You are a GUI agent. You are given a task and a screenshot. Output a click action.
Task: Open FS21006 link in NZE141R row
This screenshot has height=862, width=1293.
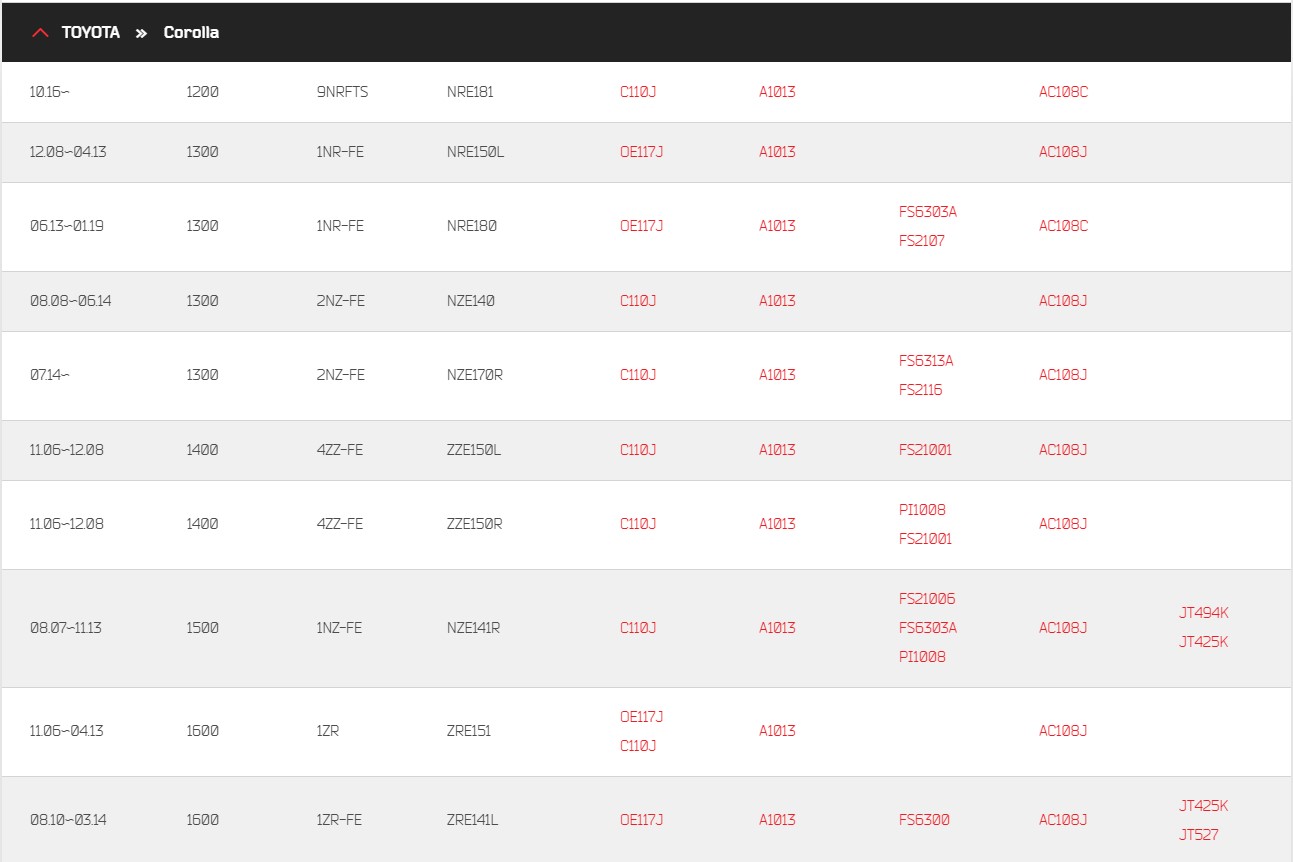click(x=927, y=599)
